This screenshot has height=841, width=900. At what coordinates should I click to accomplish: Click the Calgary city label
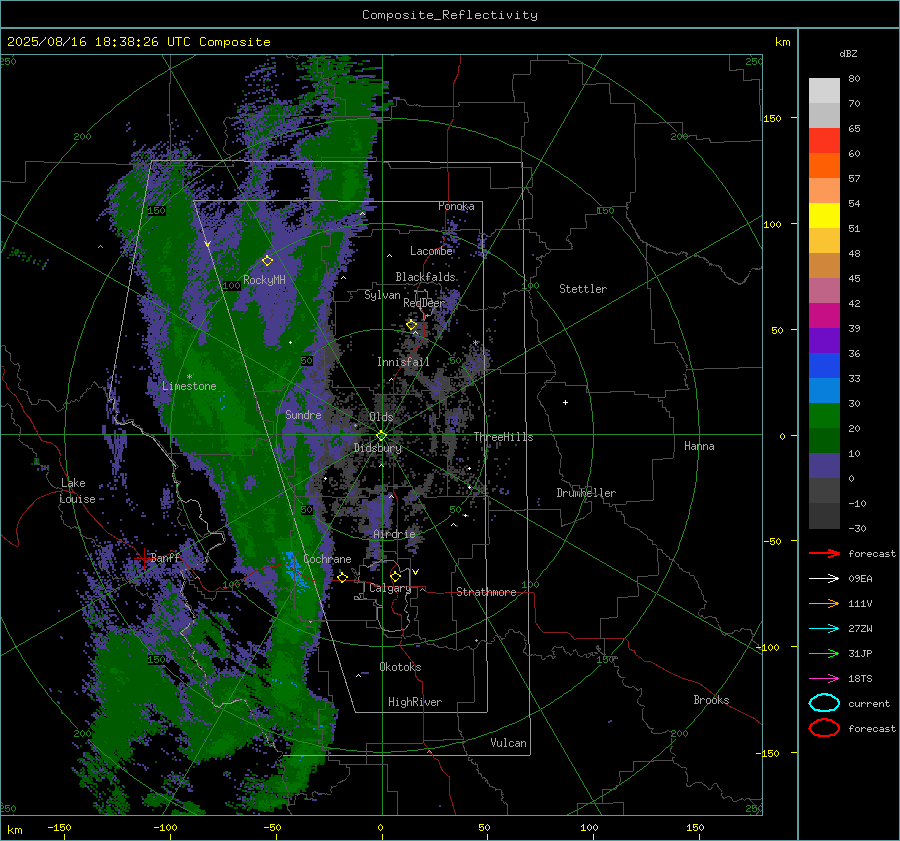point(390,588)
